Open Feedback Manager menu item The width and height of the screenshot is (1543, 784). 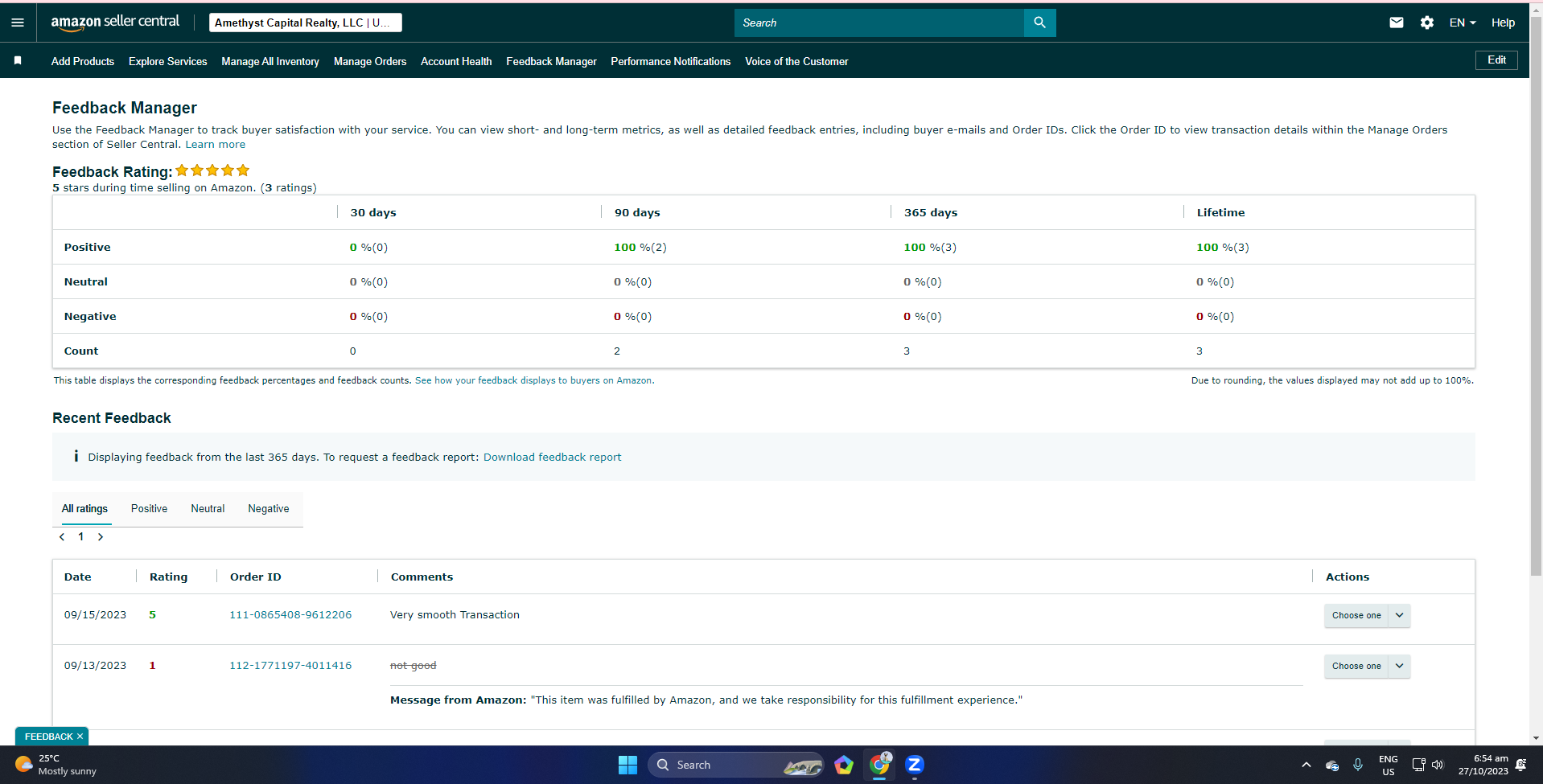pos(551,61)
